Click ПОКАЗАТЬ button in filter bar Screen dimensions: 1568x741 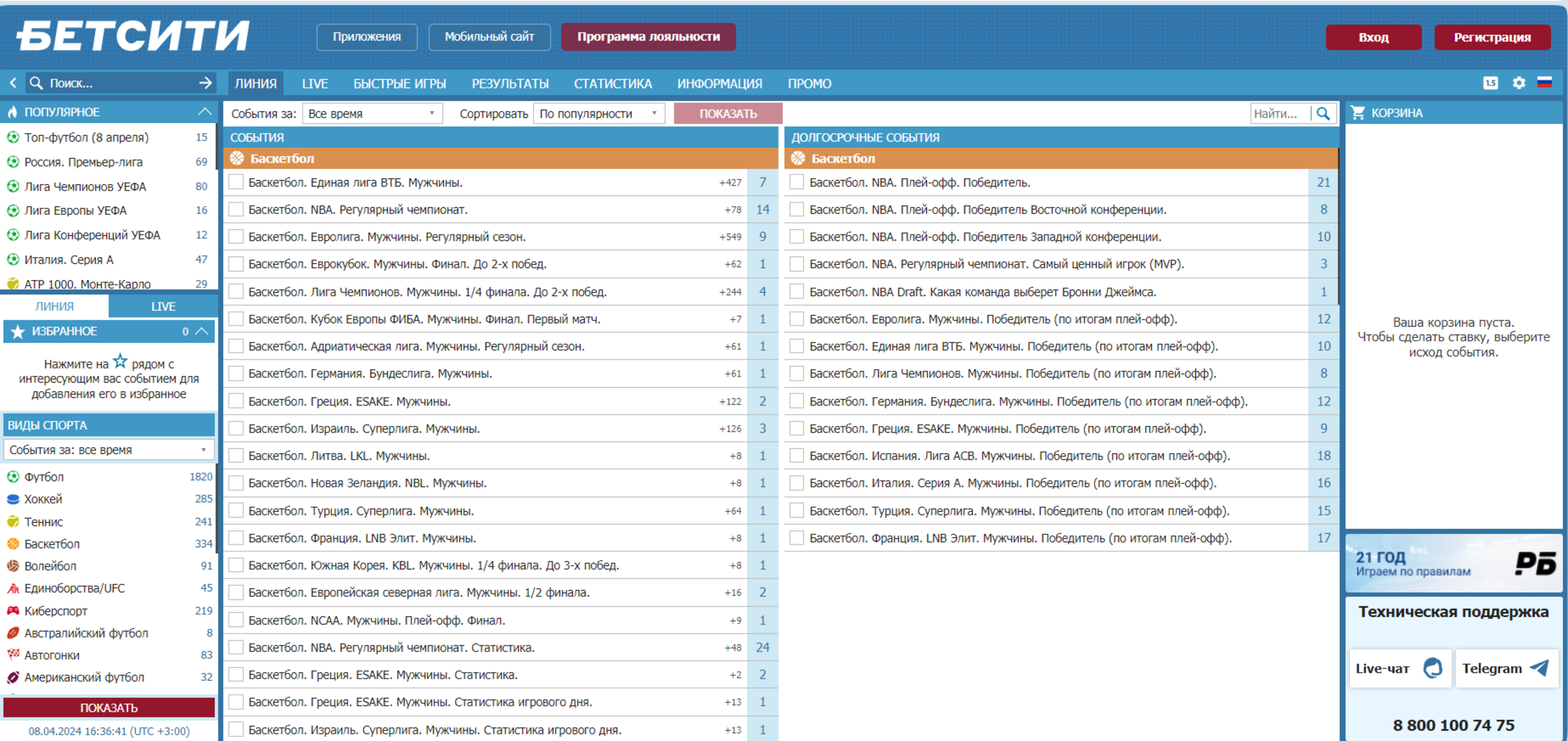(728, 114)
